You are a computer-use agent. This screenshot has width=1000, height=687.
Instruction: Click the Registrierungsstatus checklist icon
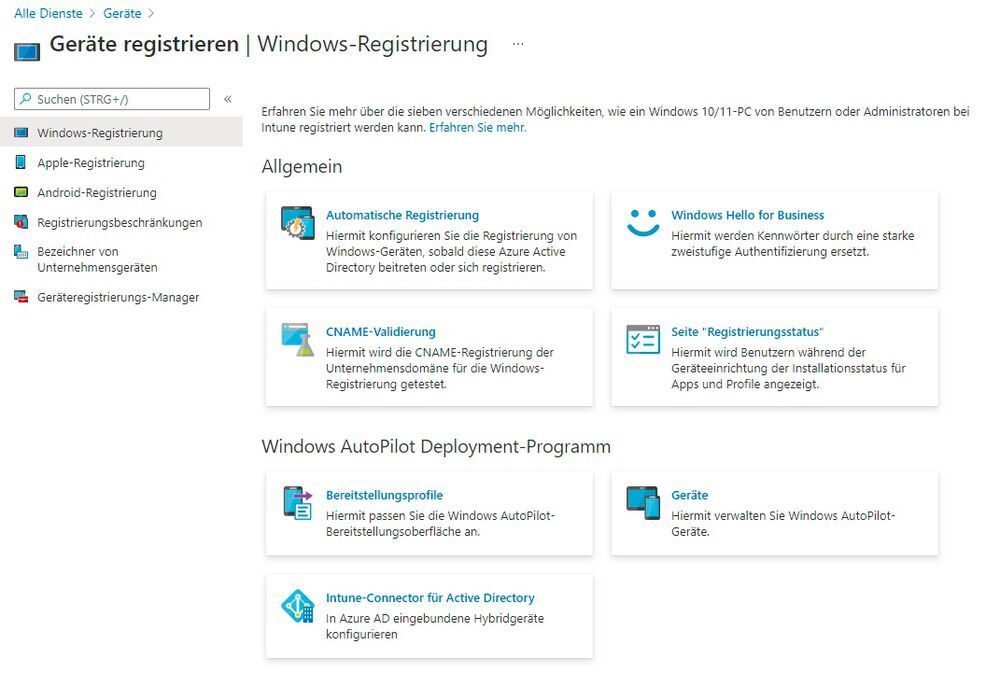coord(643,341)
